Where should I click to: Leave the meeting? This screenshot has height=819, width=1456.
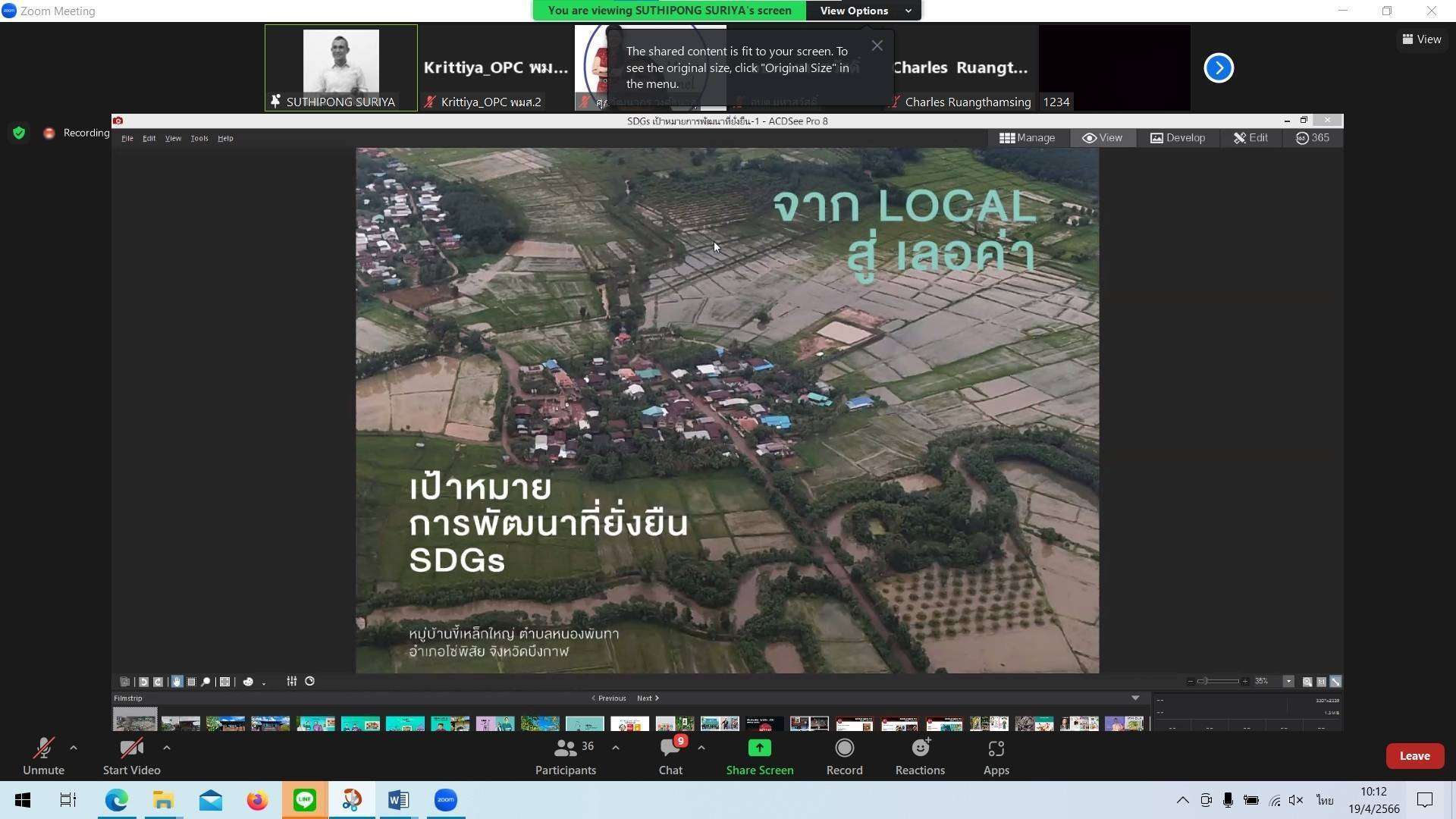tap(1414, 756)
